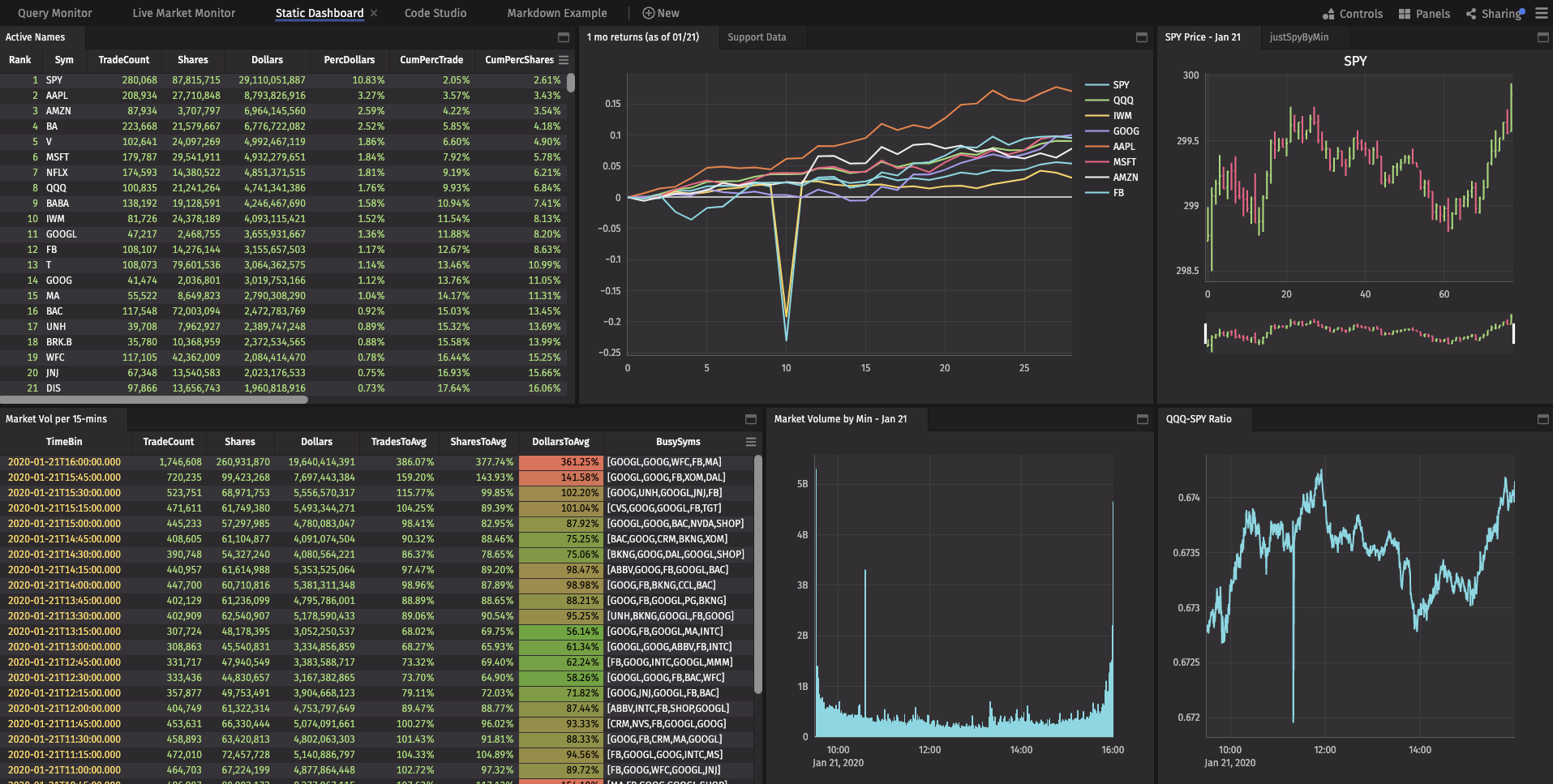This screenshot has height=784, width=1553.
Task: Click the 361.25% DollarsToAvg cell
Action: click(x=560, y=462)
